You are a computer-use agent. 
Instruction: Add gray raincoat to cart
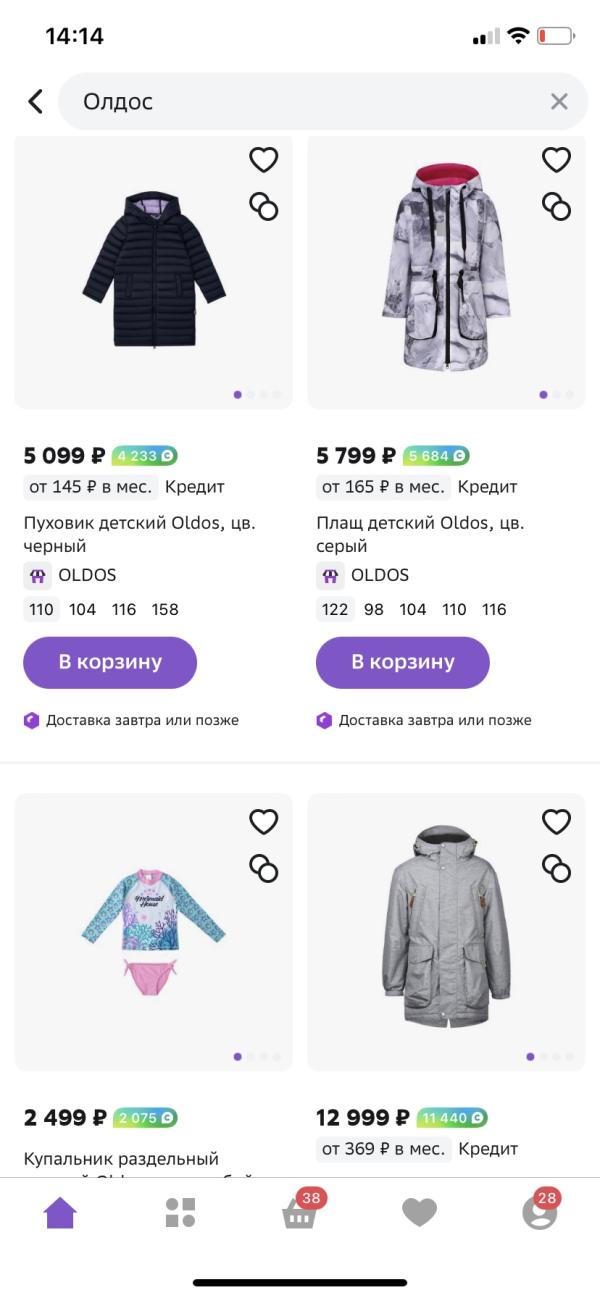403,662
